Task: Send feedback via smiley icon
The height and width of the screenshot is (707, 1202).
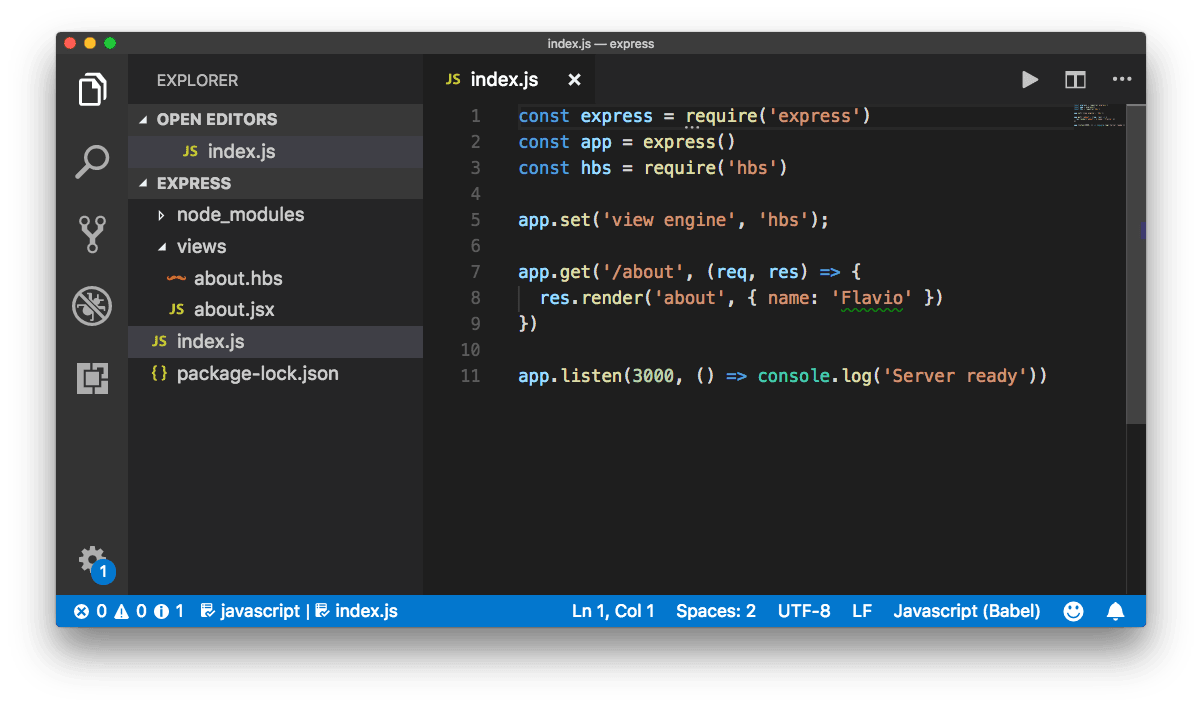Action: (1073, 611)
